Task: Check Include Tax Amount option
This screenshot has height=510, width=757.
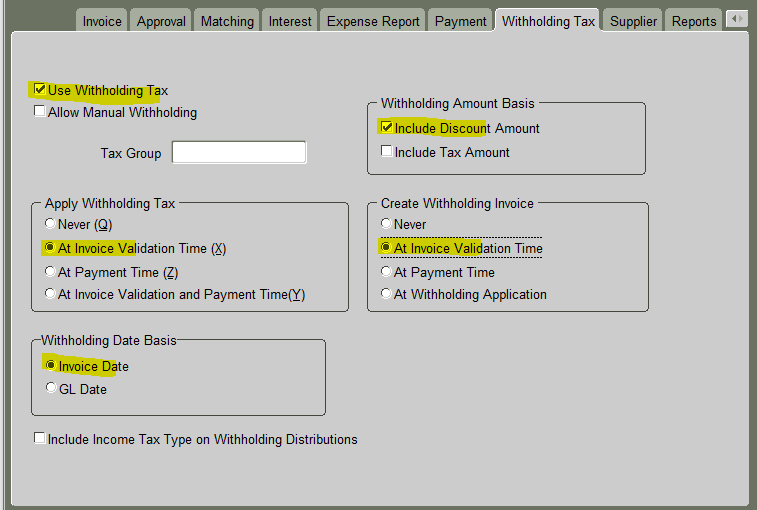Action: click(x=386, y=151)
